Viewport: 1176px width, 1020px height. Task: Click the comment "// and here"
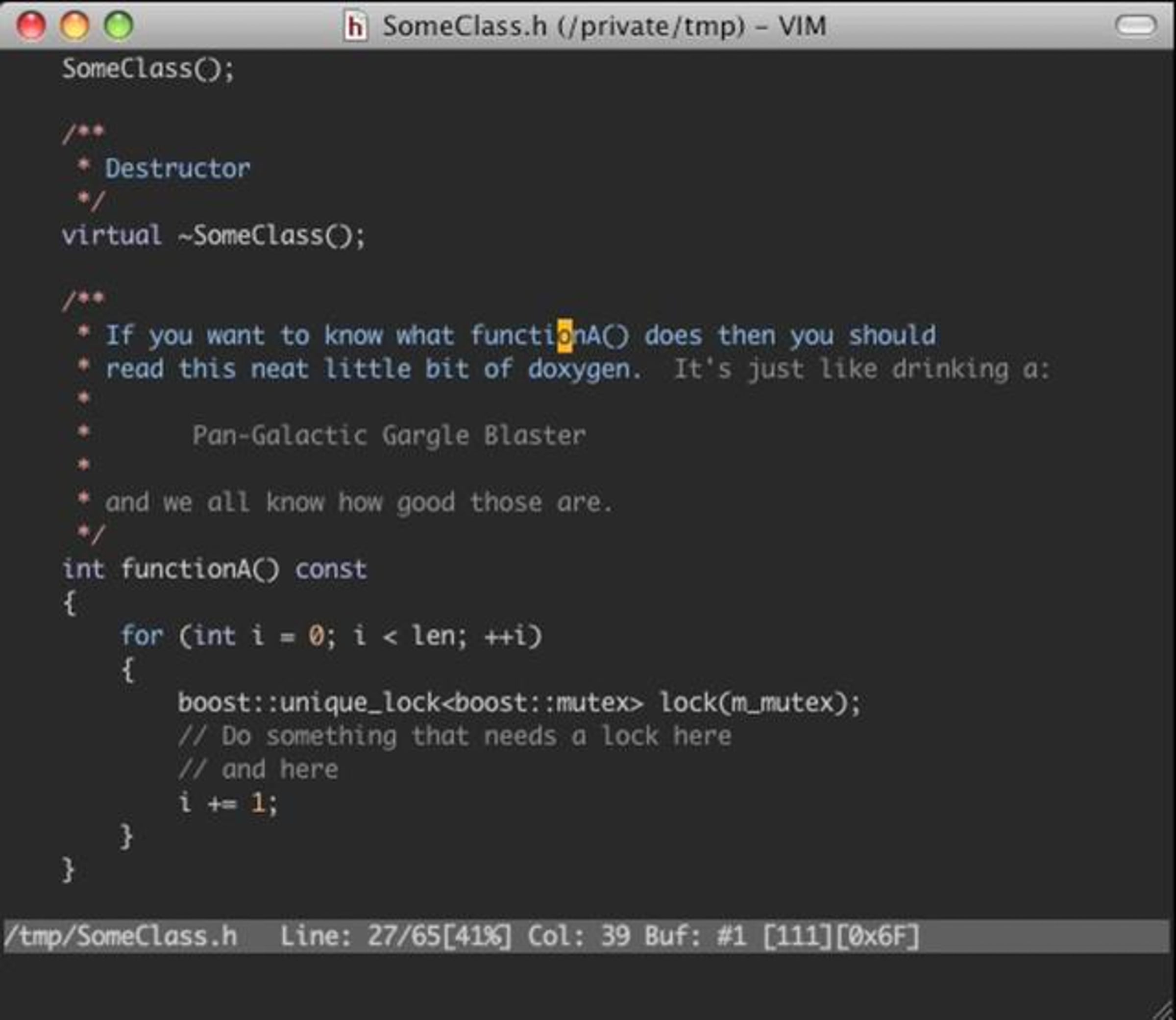pos(258,770)
